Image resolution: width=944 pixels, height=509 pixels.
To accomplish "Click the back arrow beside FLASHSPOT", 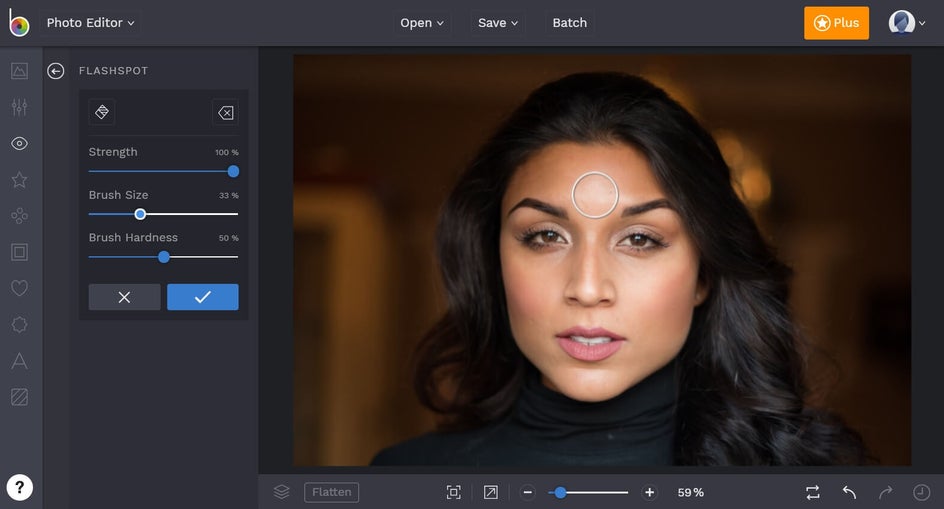I will pos(56,71).
